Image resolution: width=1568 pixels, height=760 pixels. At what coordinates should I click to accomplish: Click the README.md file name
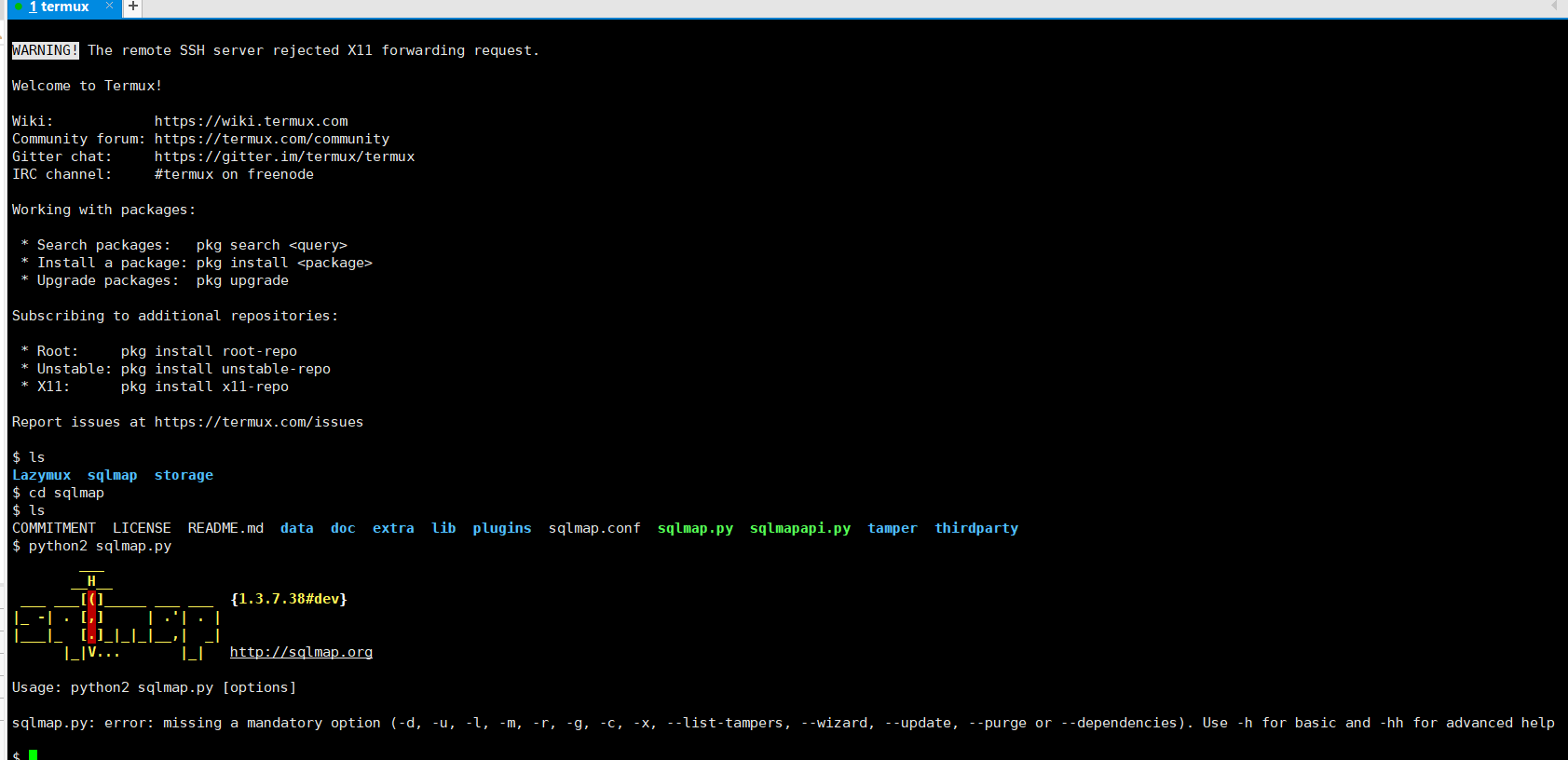[225, 528]
